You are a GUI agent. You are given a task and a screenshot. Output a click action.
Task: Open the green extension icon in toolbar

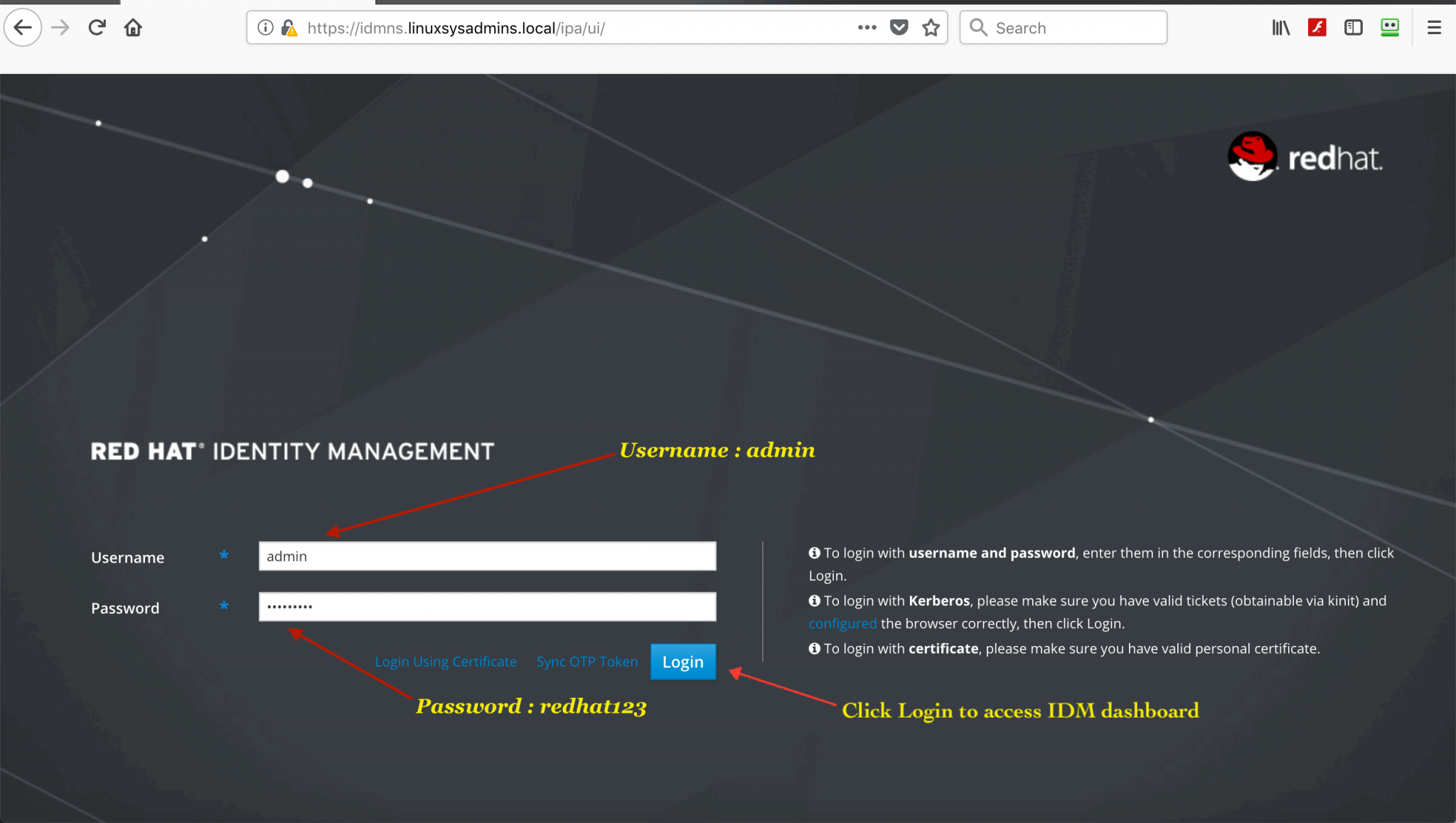(1389, 28)
